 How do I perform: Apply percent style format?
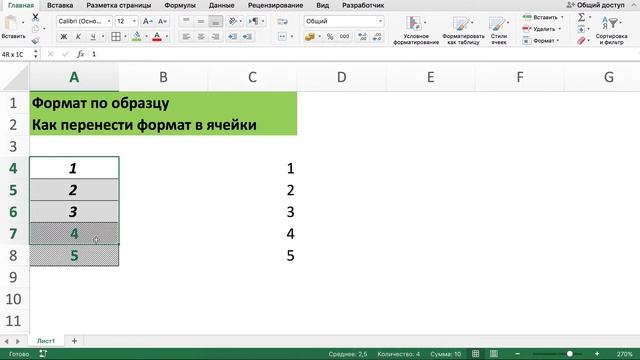tap(330, 37)
